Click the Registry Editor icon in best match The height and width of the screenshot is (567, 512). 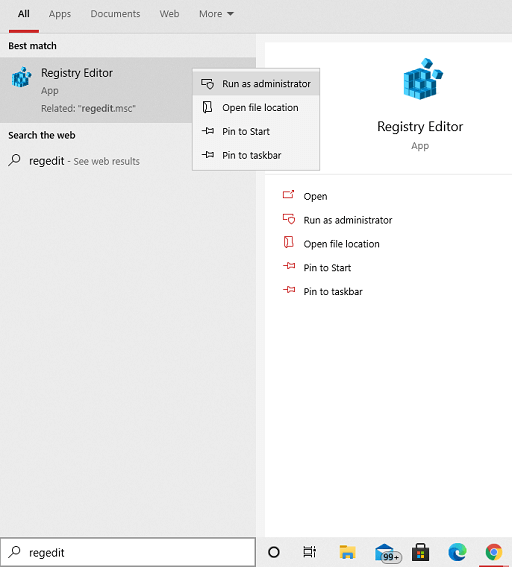pyautogui.click(x=21, y=77)
